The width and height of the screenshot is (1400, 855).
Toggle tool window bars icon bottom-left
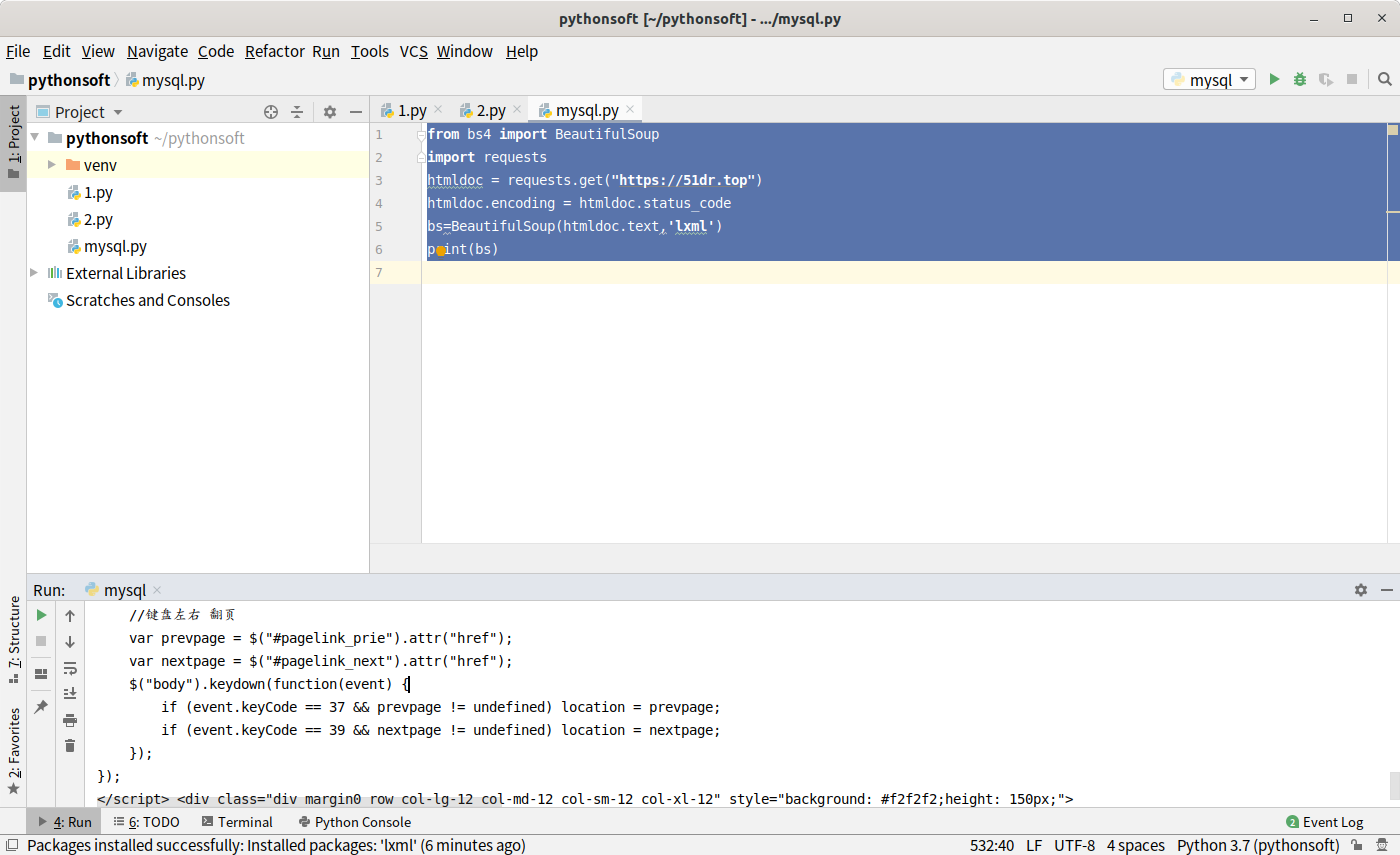pyautogui.click(x=12, y=845)
